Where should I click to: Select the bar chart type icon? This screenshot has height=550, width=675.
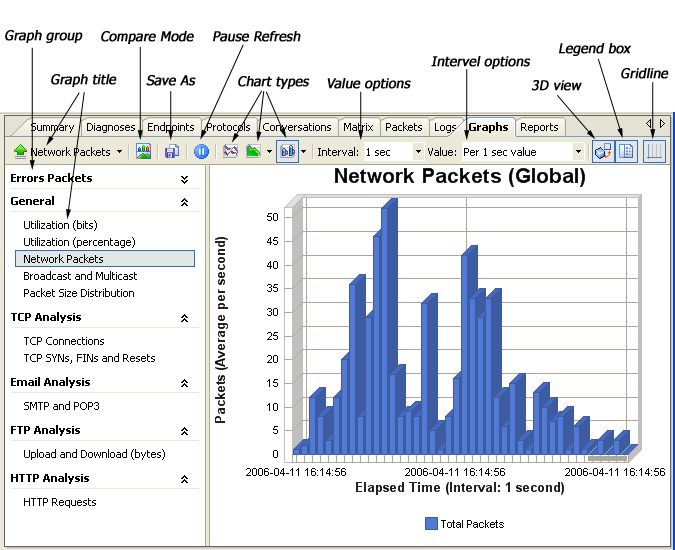(x=288, y=151)
